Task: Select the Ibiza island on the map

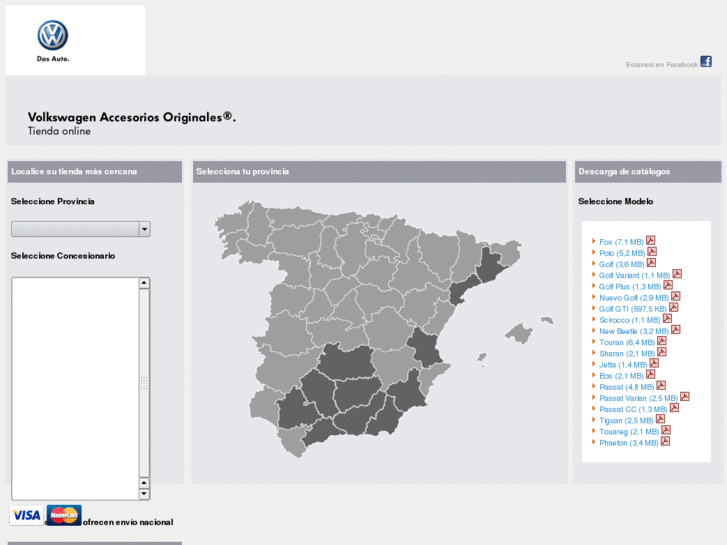Action: pos(482,358)
